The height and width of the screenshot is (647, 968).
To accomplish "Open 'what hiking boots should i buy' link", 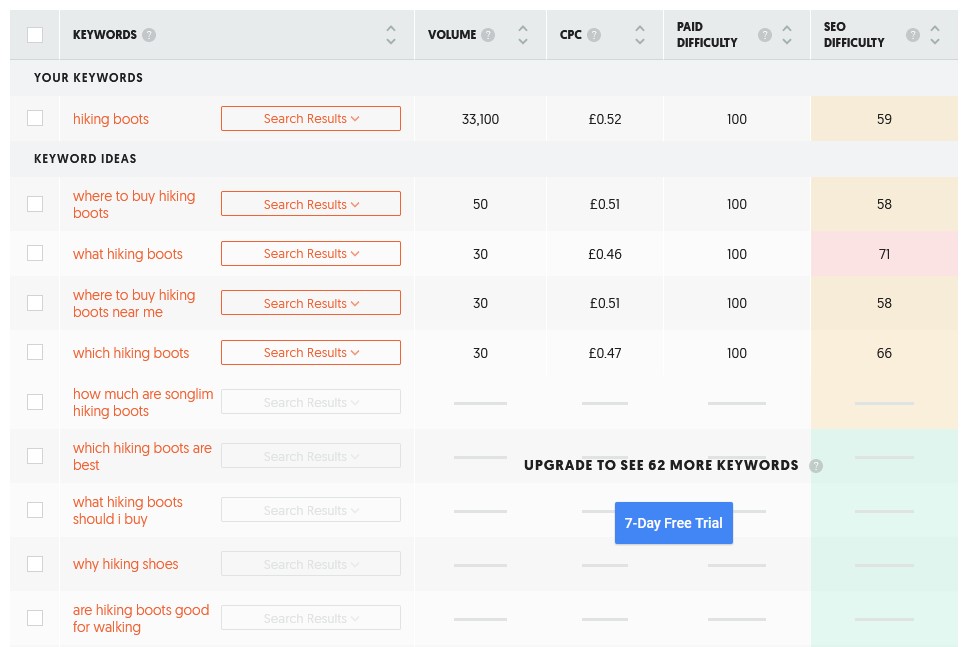I will (128, 510).
